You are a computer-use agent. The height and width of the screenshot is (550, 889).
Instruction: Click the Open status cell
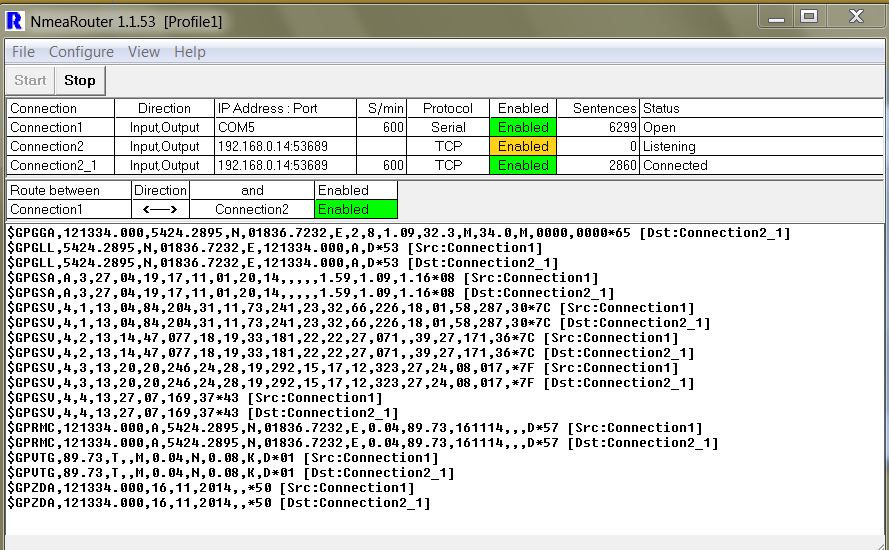[761, 127]
